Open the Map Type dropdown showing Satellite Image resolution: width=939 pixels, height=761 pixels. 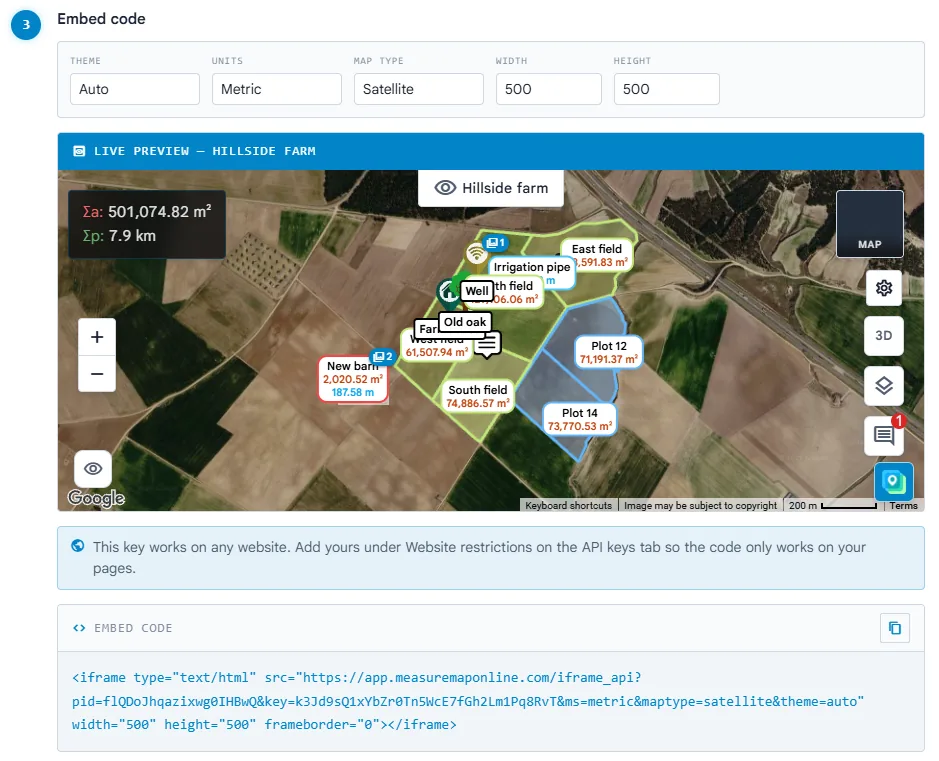pyautogui.click(x=419, y=89)
